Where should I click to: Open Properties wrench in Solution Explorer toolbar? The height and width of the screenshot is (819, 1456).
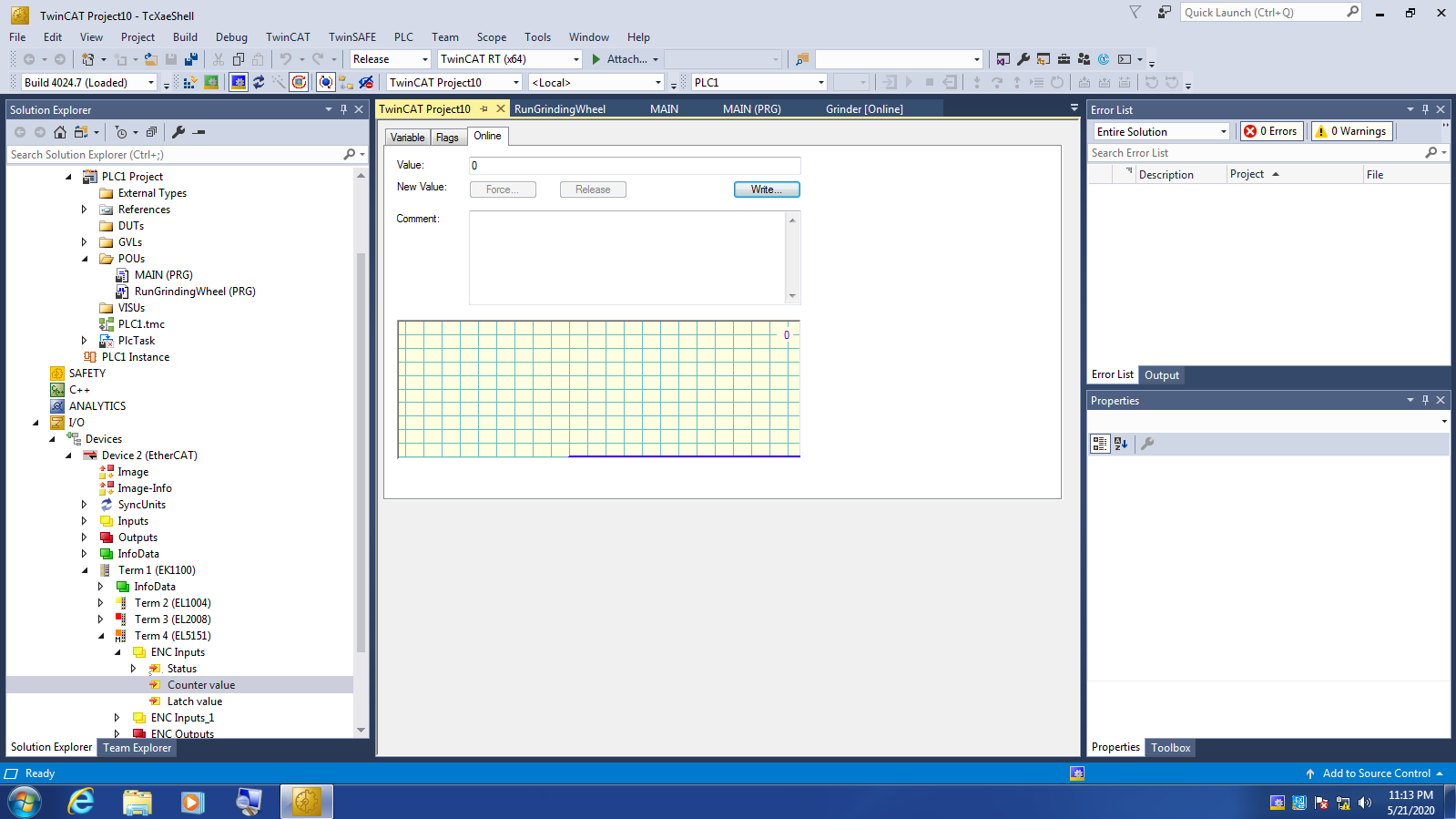point(178,132)
